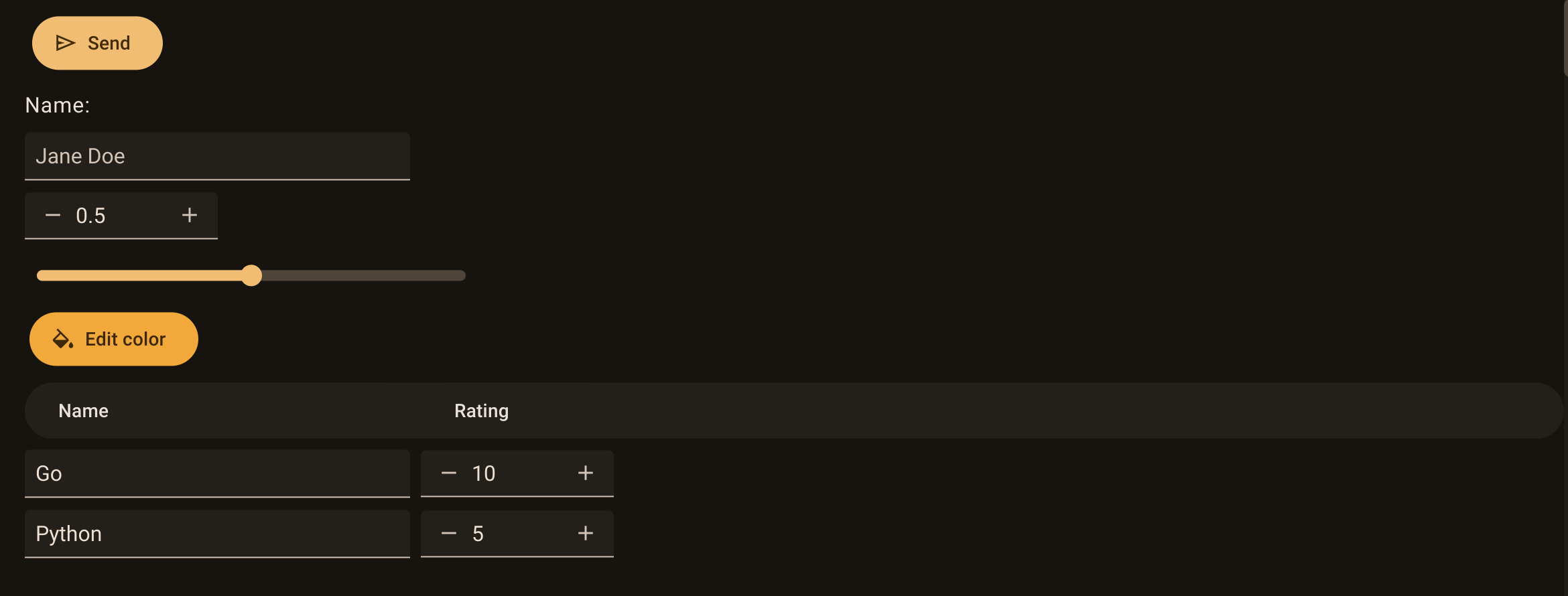Image resolution: width=1568 pixels, height=596 pixels.
Task: Click the paint bucket icon
Action: point(63,339)
